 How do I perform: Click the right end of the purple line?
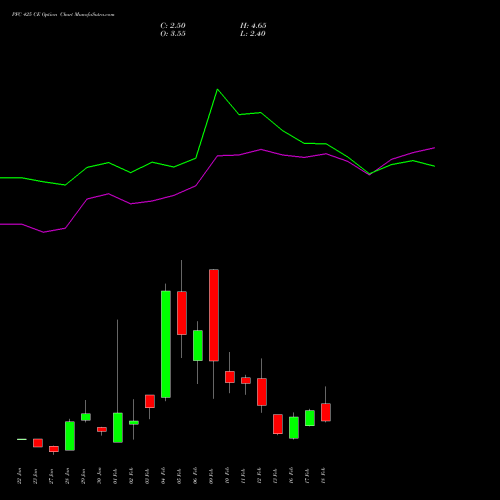(434, 148)
